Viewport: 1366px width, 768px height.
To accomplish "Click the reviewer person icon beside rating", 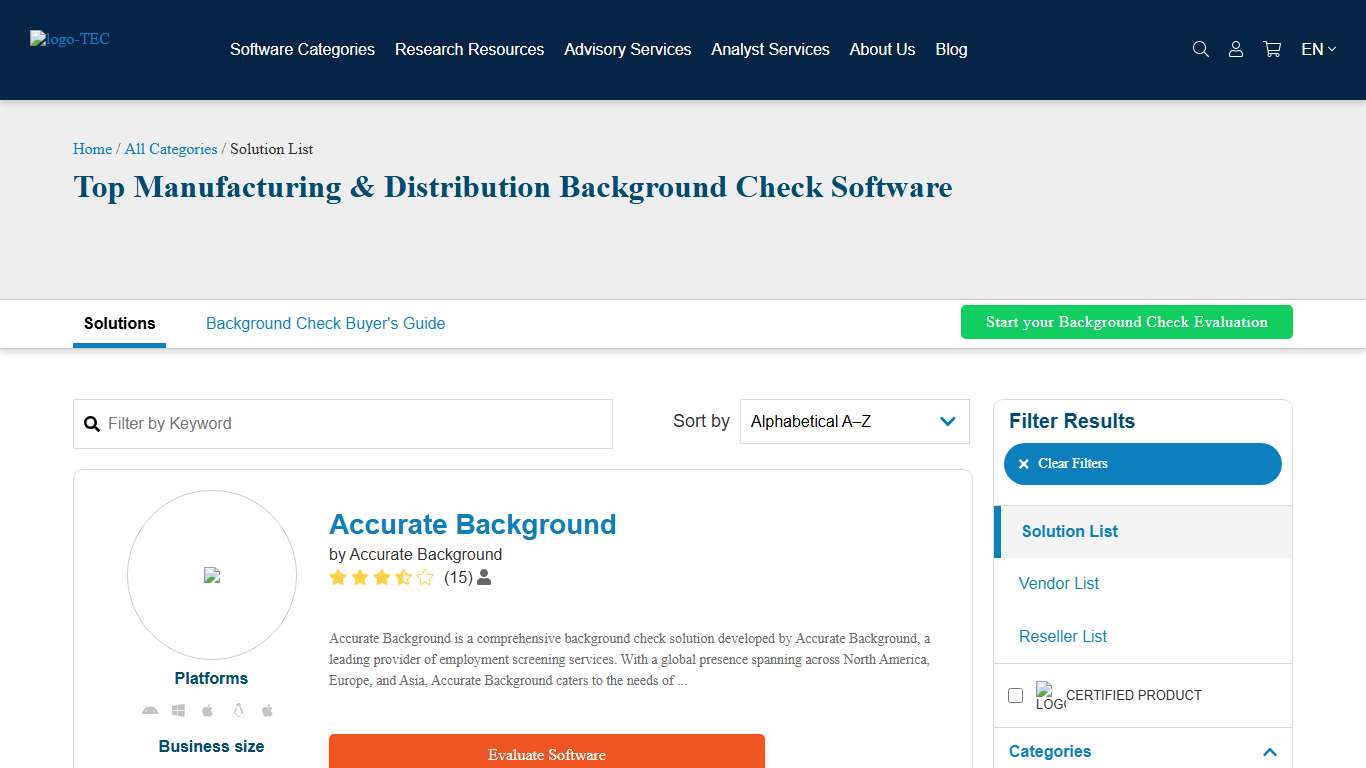I will pos(482,577).
